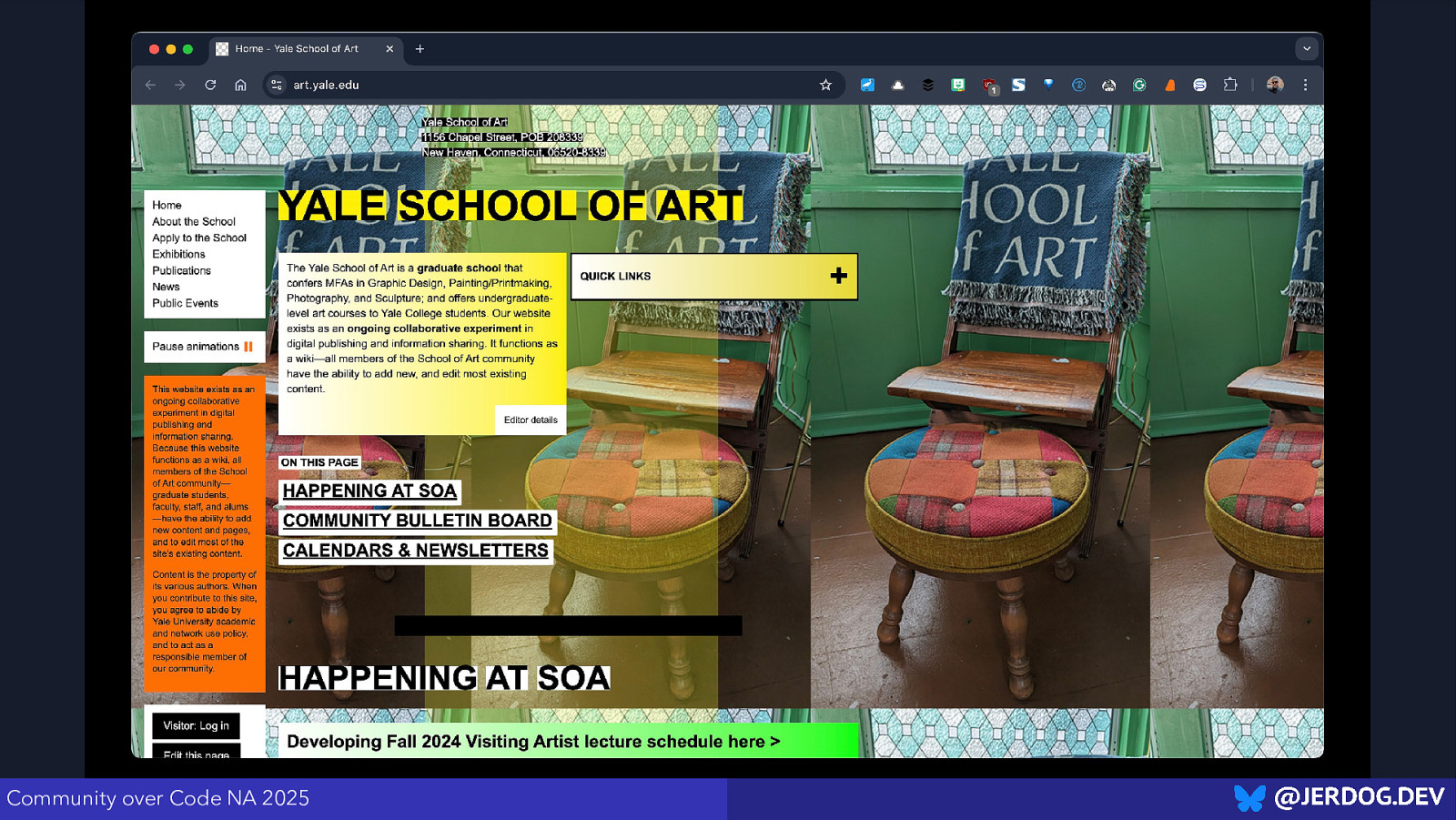The image size is (1456, 820).
Task: Click the 'Yale School of Art' address line
Action: [x=465, y=122]
